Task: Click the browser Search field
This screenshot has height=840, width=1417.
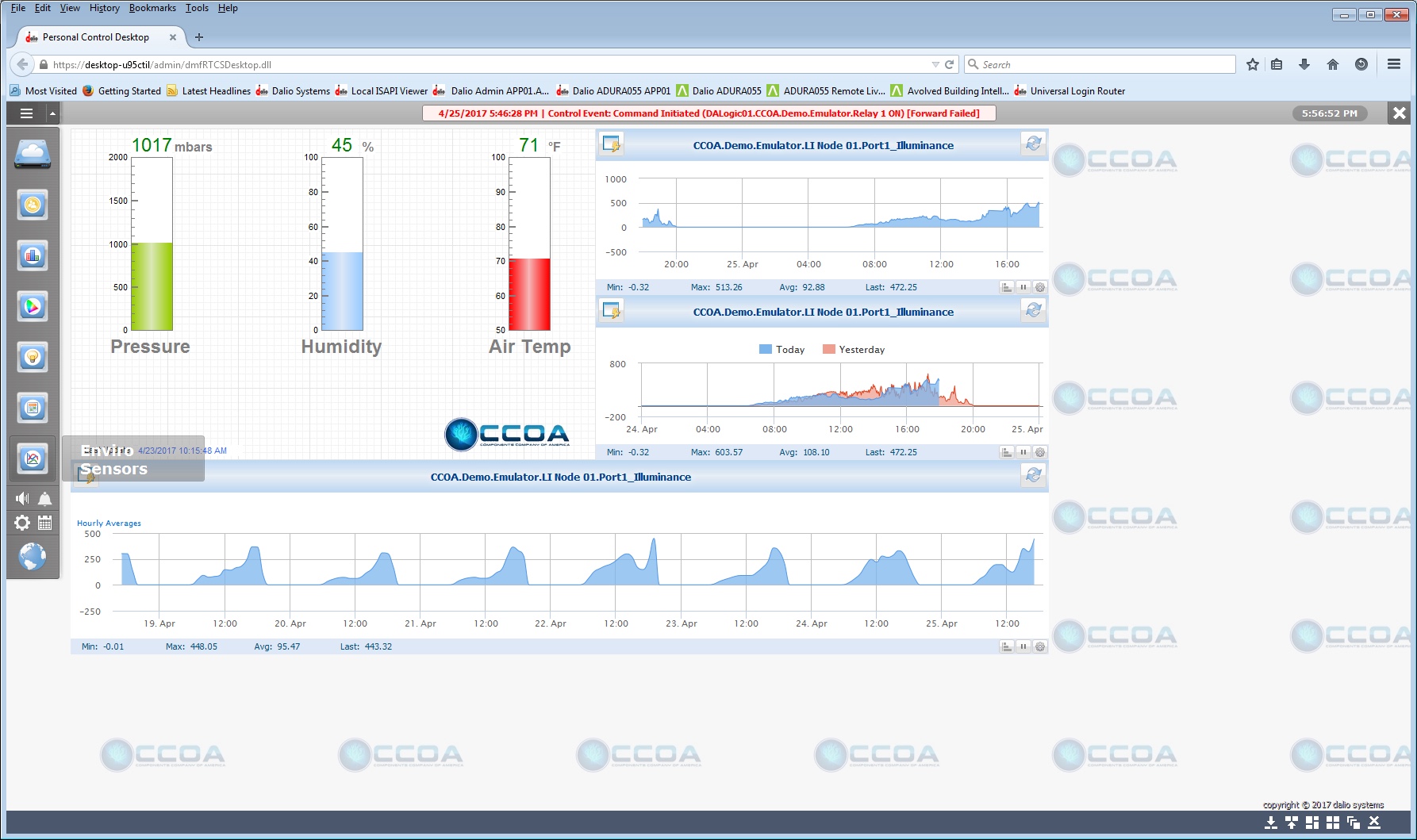Action: coord(1100,65)
